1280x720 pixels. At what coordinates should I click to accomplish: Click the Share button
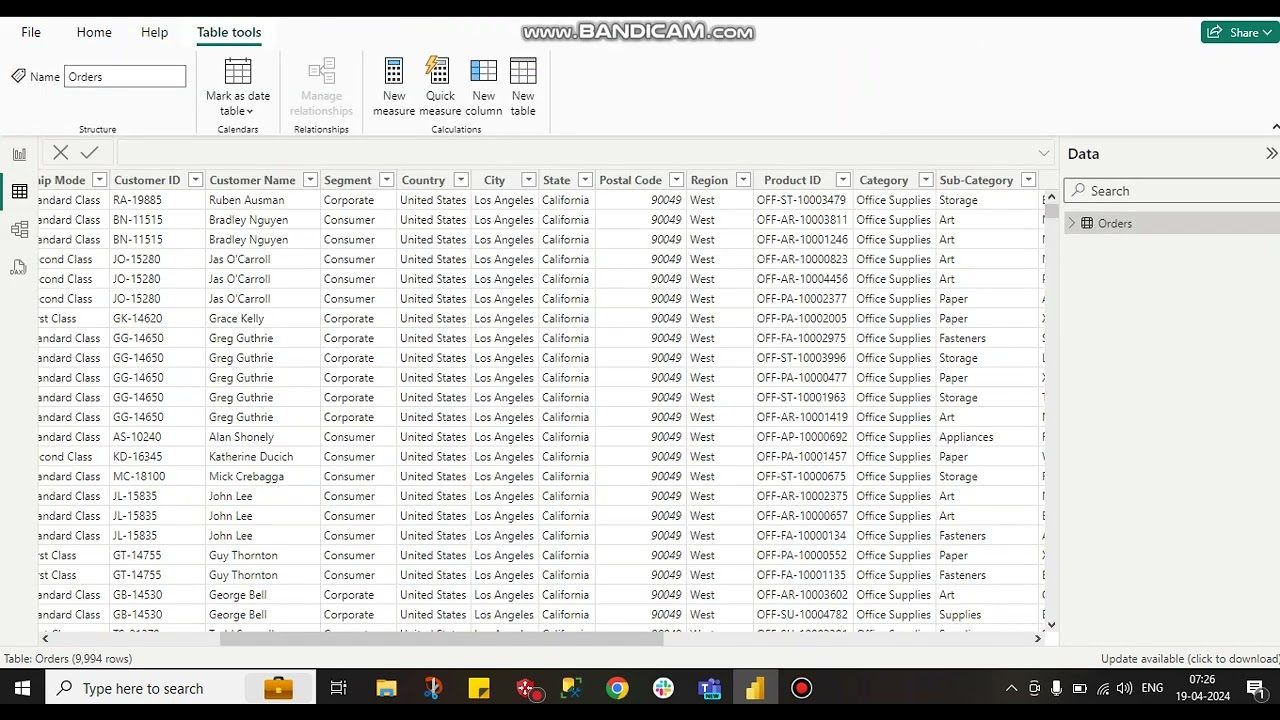(1240, 32)
